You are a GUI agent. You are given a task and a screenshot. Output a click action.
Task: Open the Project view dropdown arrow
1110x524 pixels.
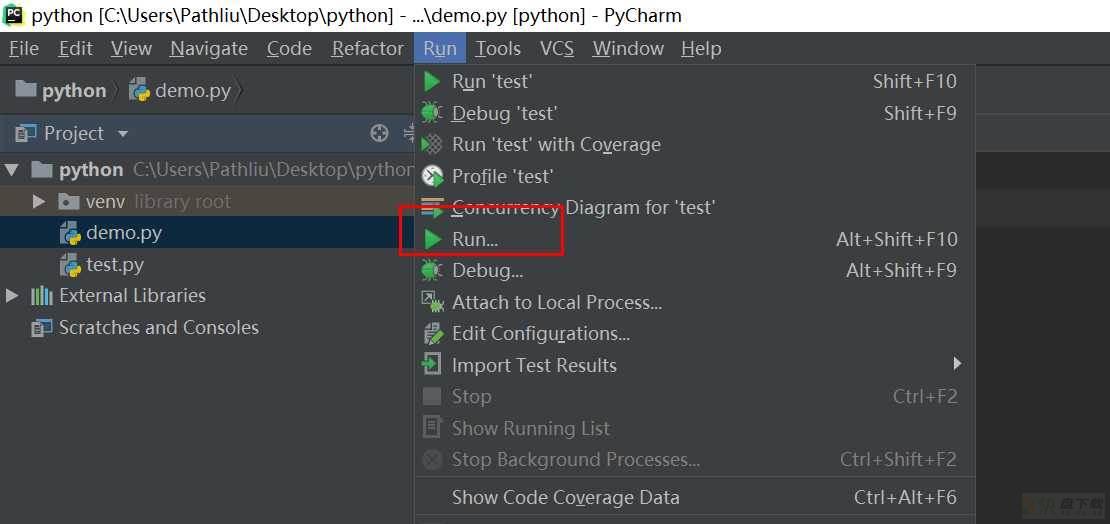pos(122,134)
